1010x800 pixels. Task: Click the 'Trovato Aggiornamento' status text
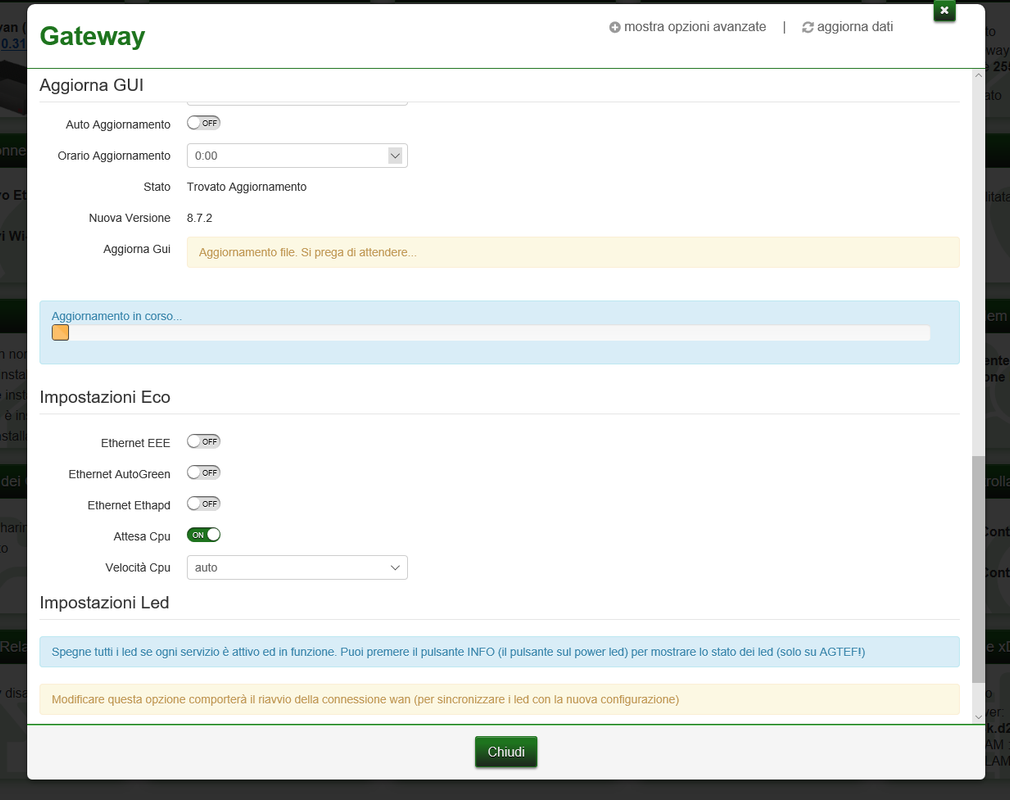(247, 187)
